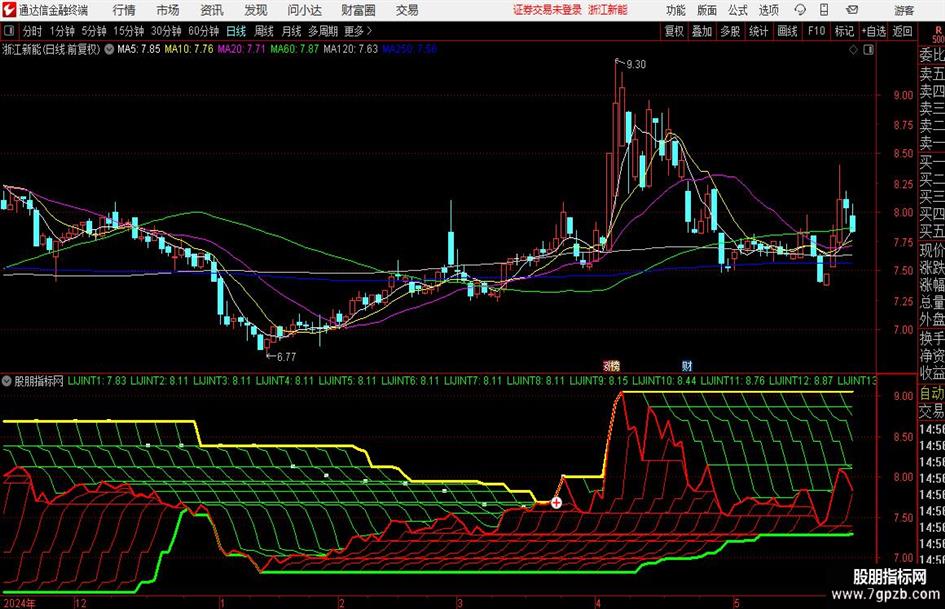Click the diamond icon above the chart
Screen dimensions: 945x609
853,49
